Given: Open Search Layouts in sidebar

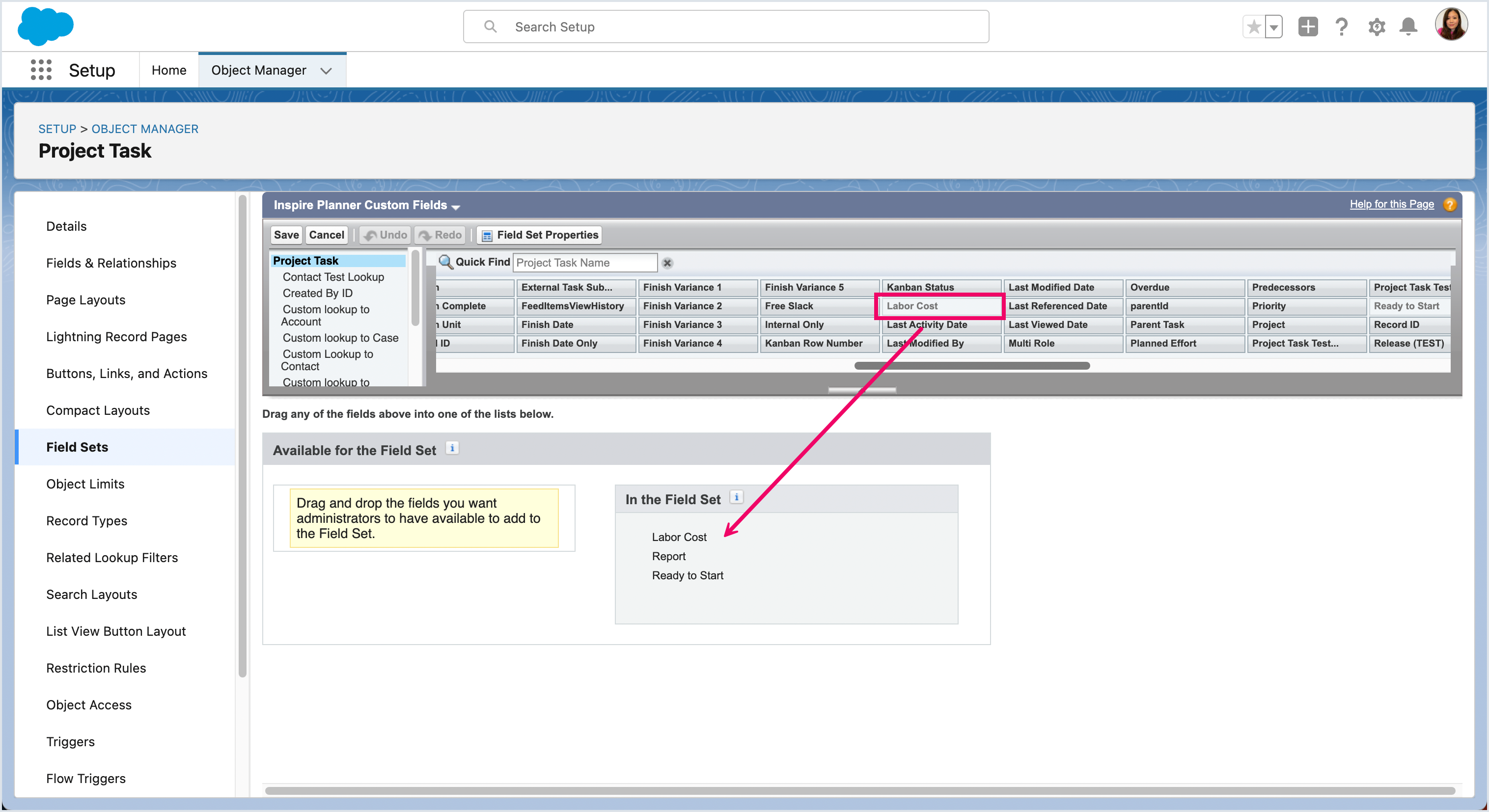Looking at the screenshot, I should [x=91, y=594].
